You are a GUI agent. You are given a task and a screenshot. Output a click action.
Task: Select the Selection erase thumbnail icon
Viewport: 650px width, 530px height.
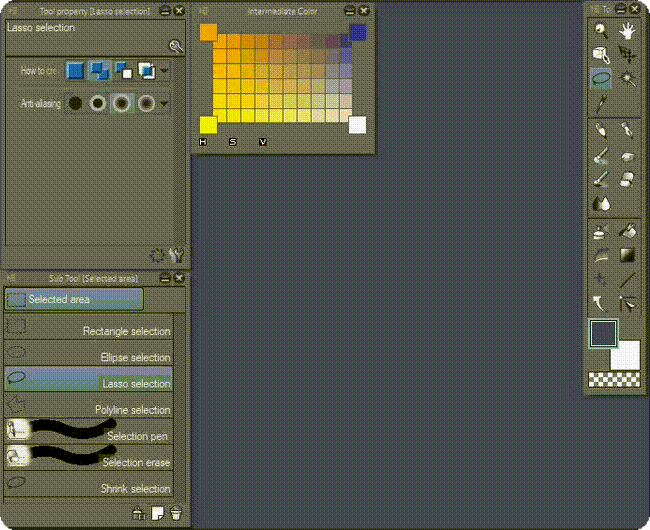pyautogui.click(x=18, y=456)
